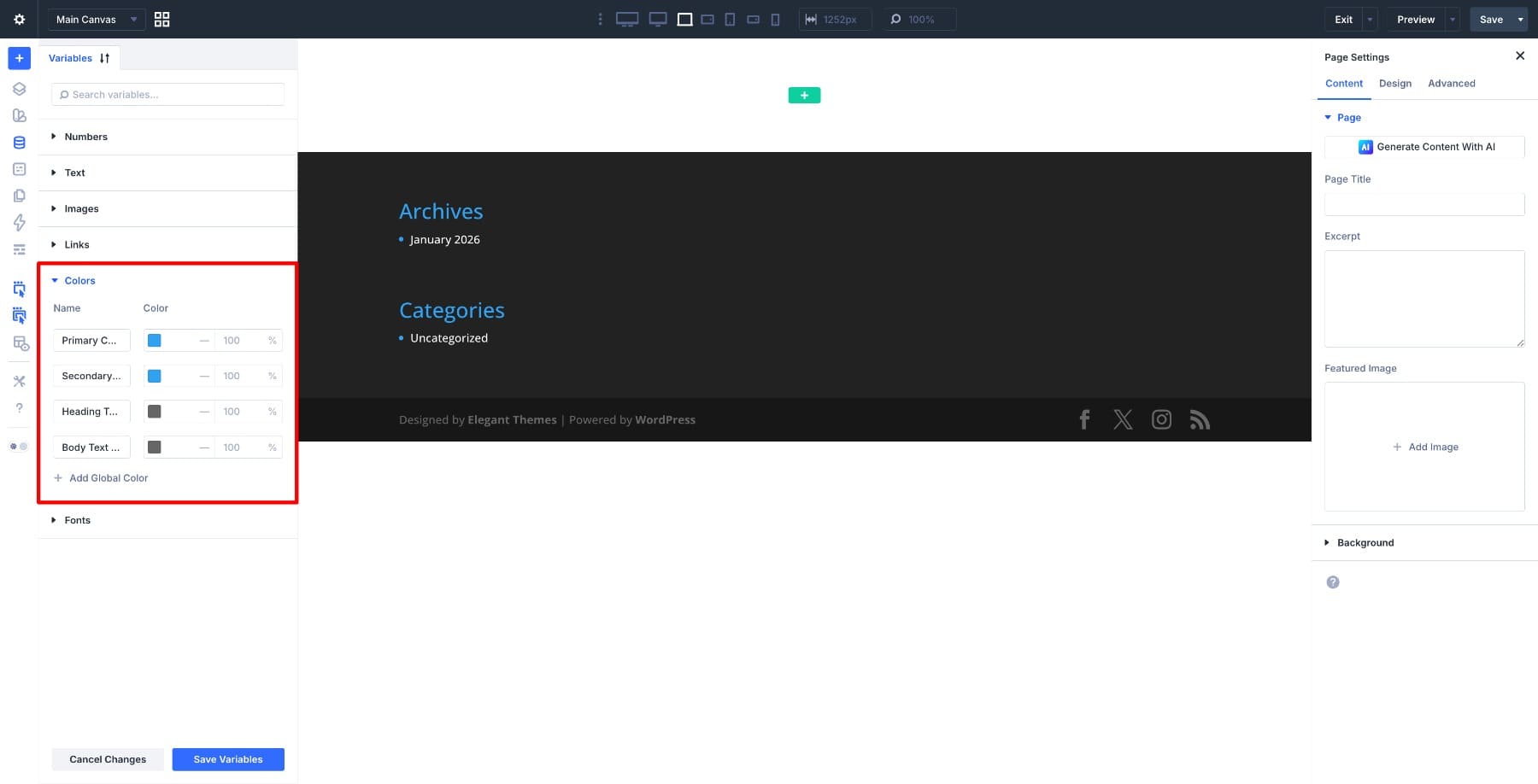Open the Primary Color swatch
The width and height of the screenshot is (1538, 784).
[155, 340]
